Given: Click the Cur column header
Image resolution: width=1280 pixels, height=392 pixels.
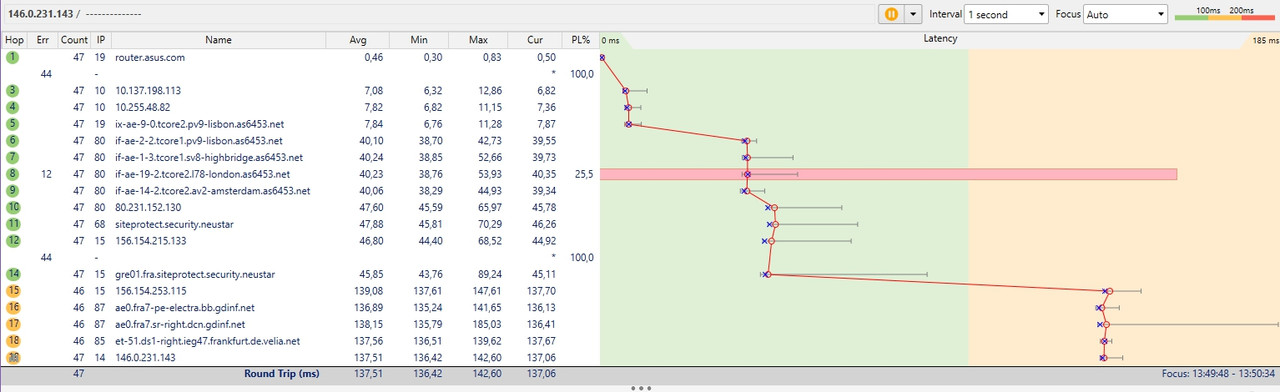Looking at the screenshot, I should point(535,40).
